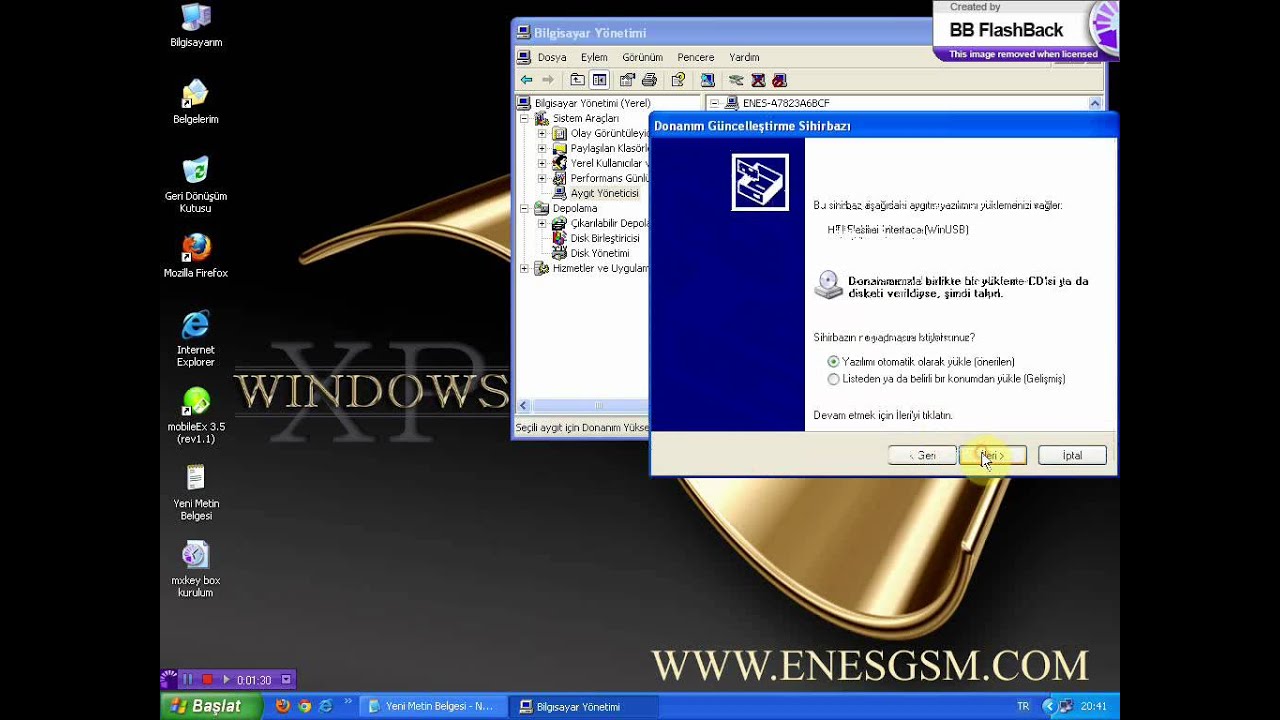Select Yeni Metin Belgesi desktop icon
Image resolution: width=1280 pixels, height=720 pixels.
coord(196,493)
